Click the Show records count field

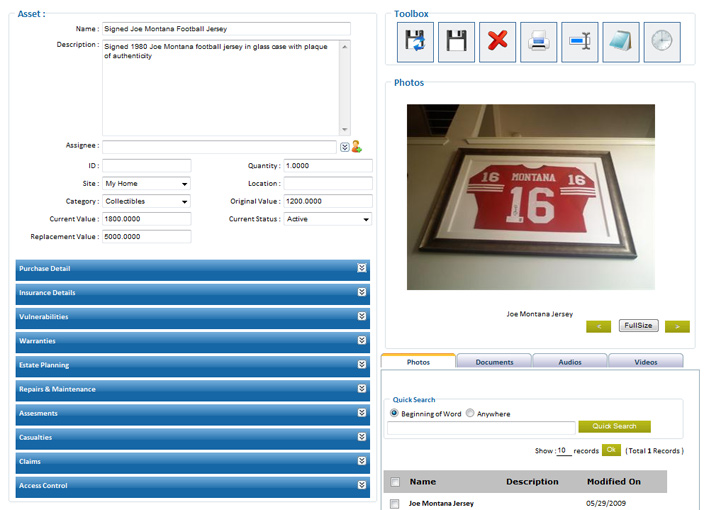pos(563,450)
